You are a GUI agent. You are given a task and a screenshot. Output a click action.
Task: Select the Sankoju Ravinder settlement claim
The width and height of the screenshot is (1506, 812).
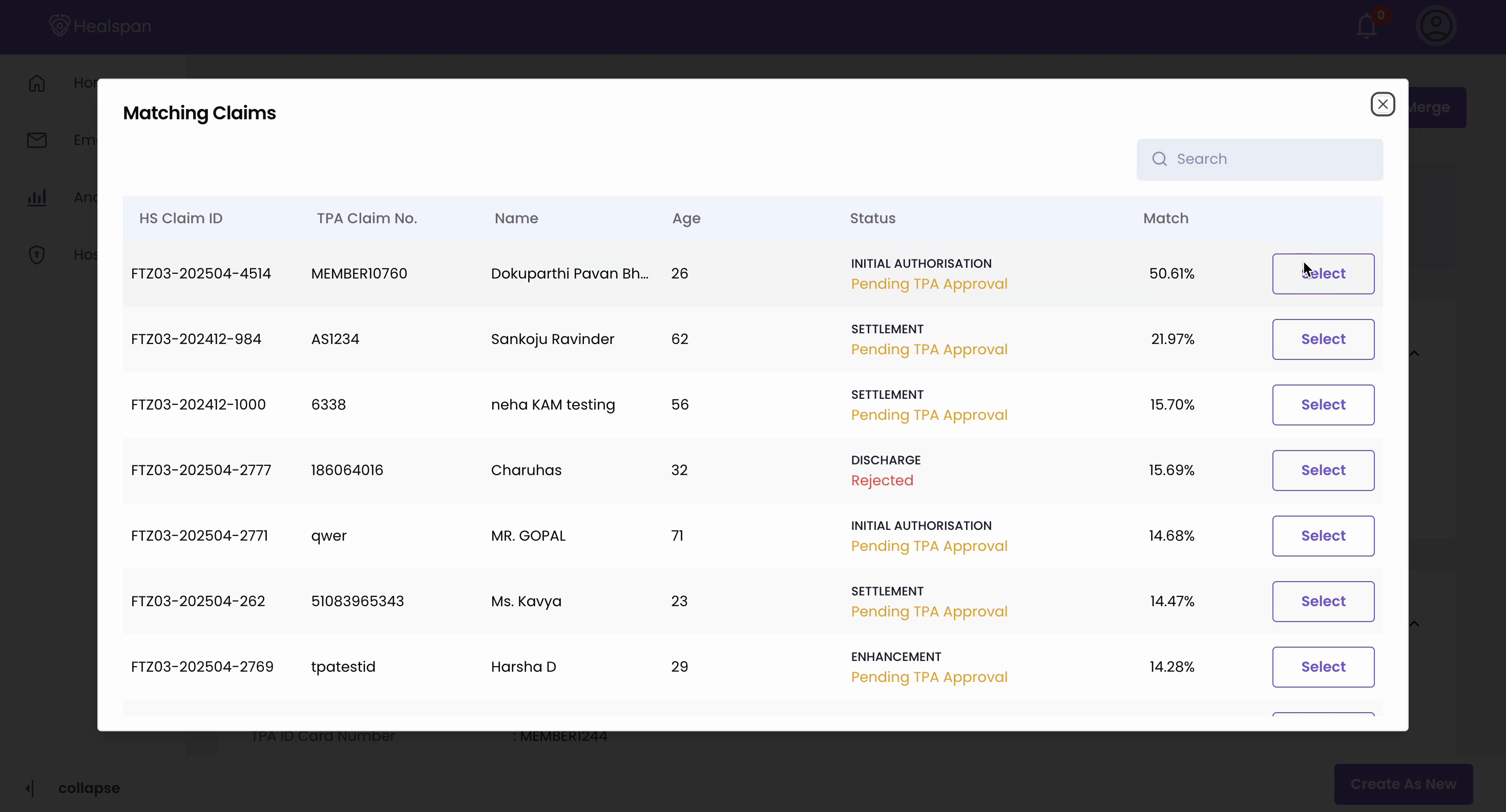coord(1323,339)
